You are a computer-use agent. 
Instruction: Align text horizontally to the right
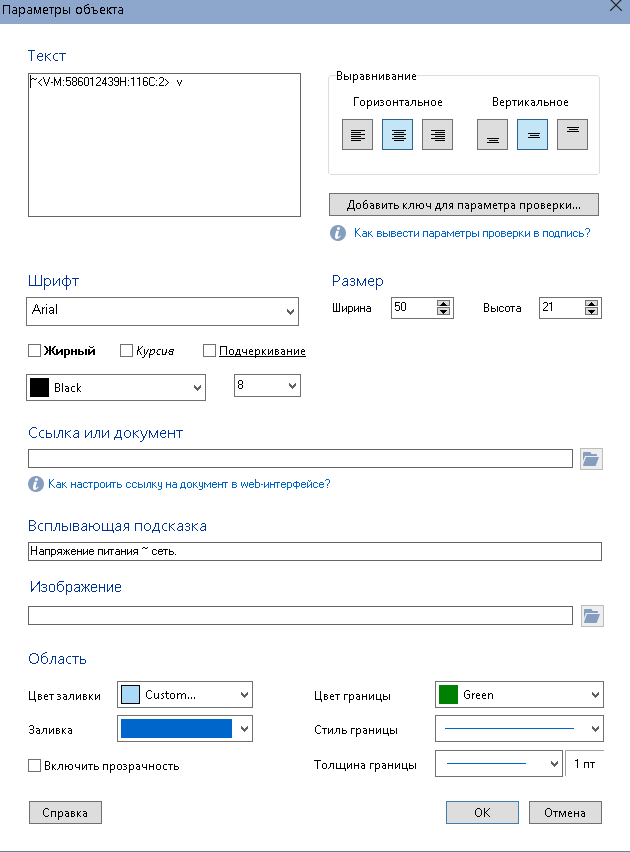click(437, 134)
